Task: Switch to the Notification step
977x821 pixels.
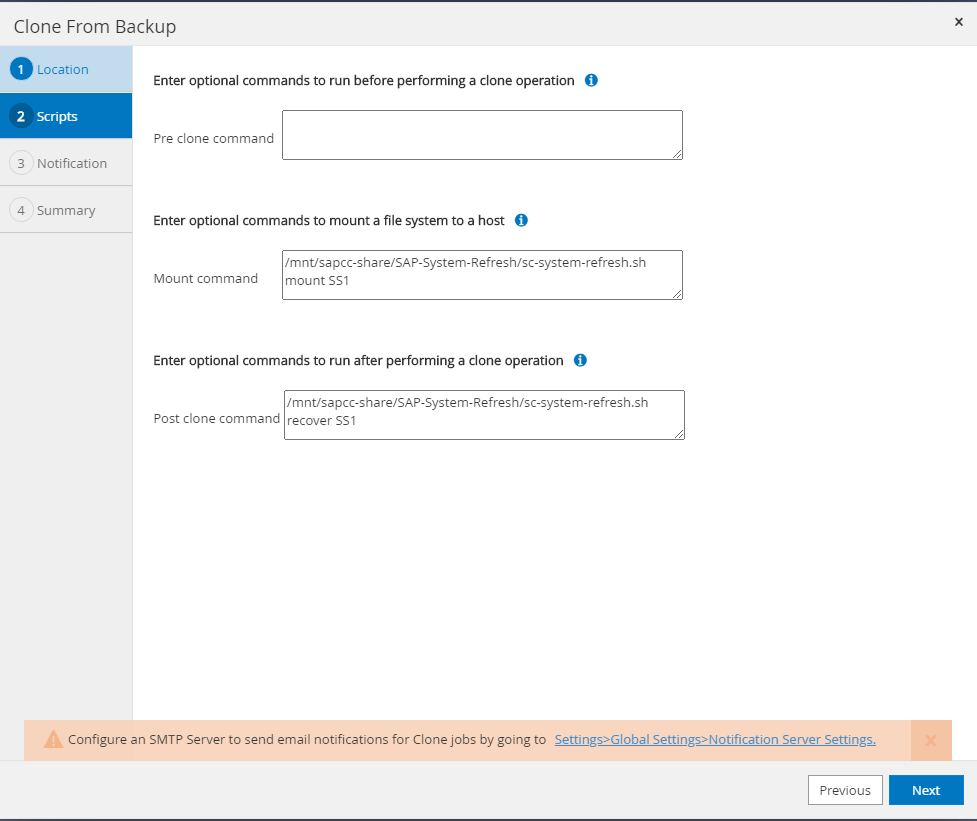Action: pos(71,163)
